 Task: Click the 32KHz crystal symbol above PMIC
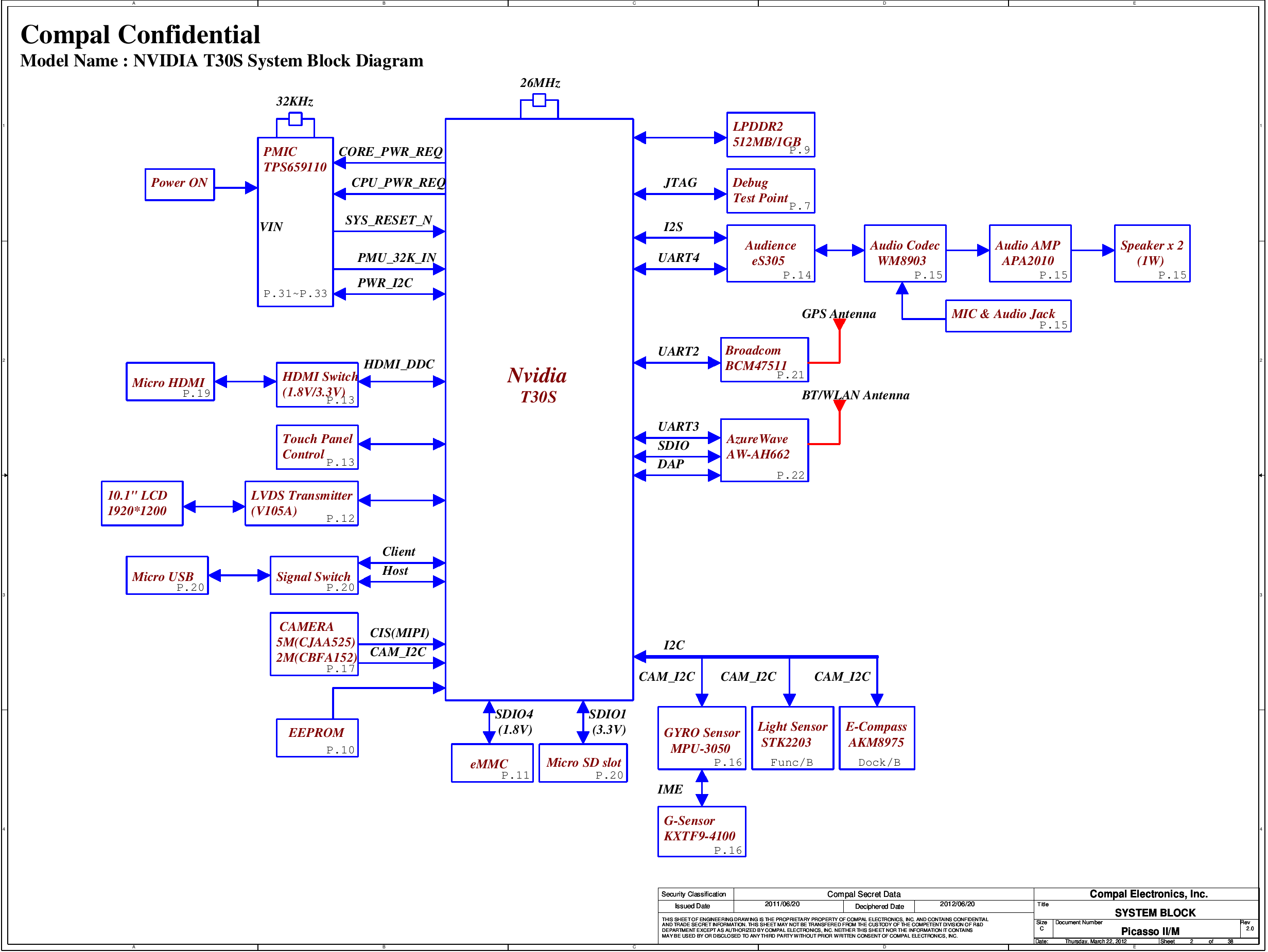[x=295, y=119]
